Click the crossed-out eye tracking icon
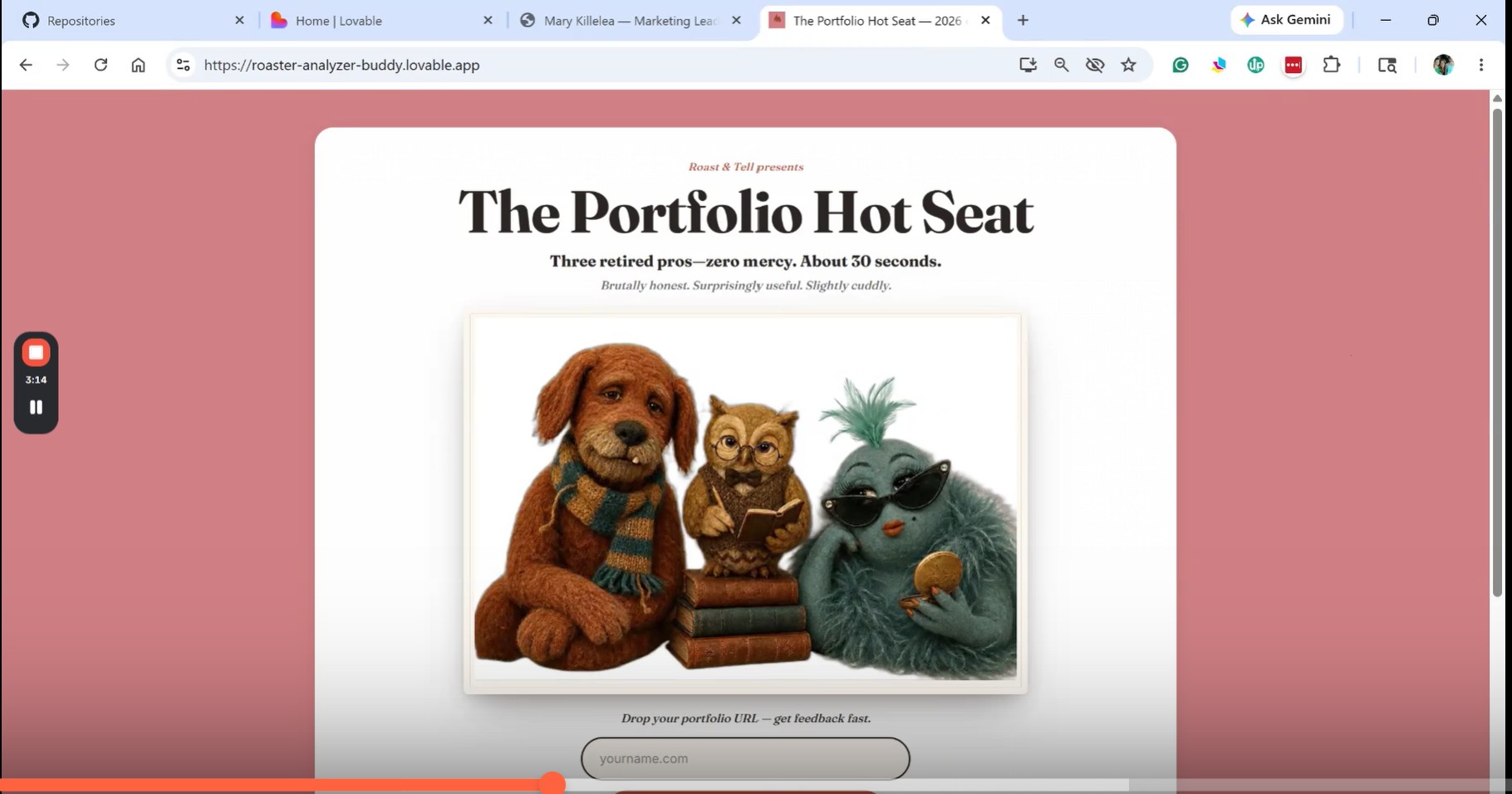This screenshot has width=1512, height=794. pyautogui.click(x=1095, y=65)
